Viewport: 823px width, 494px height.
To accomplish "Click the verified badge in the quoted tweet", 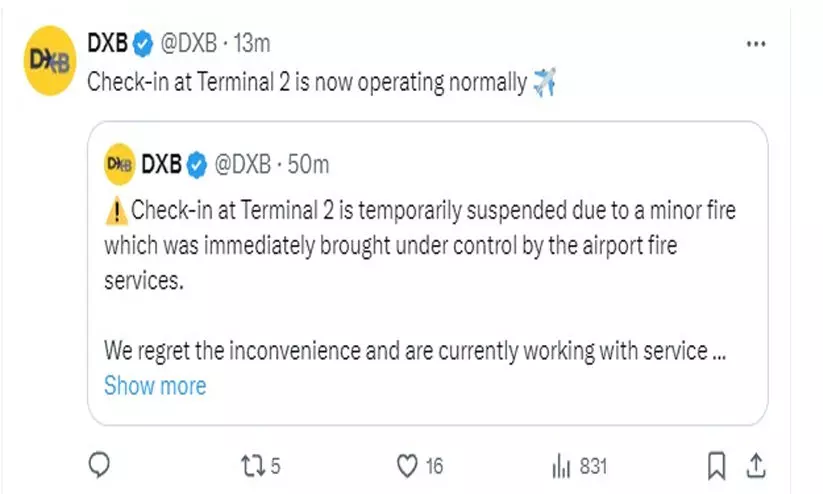I will 197,163.
